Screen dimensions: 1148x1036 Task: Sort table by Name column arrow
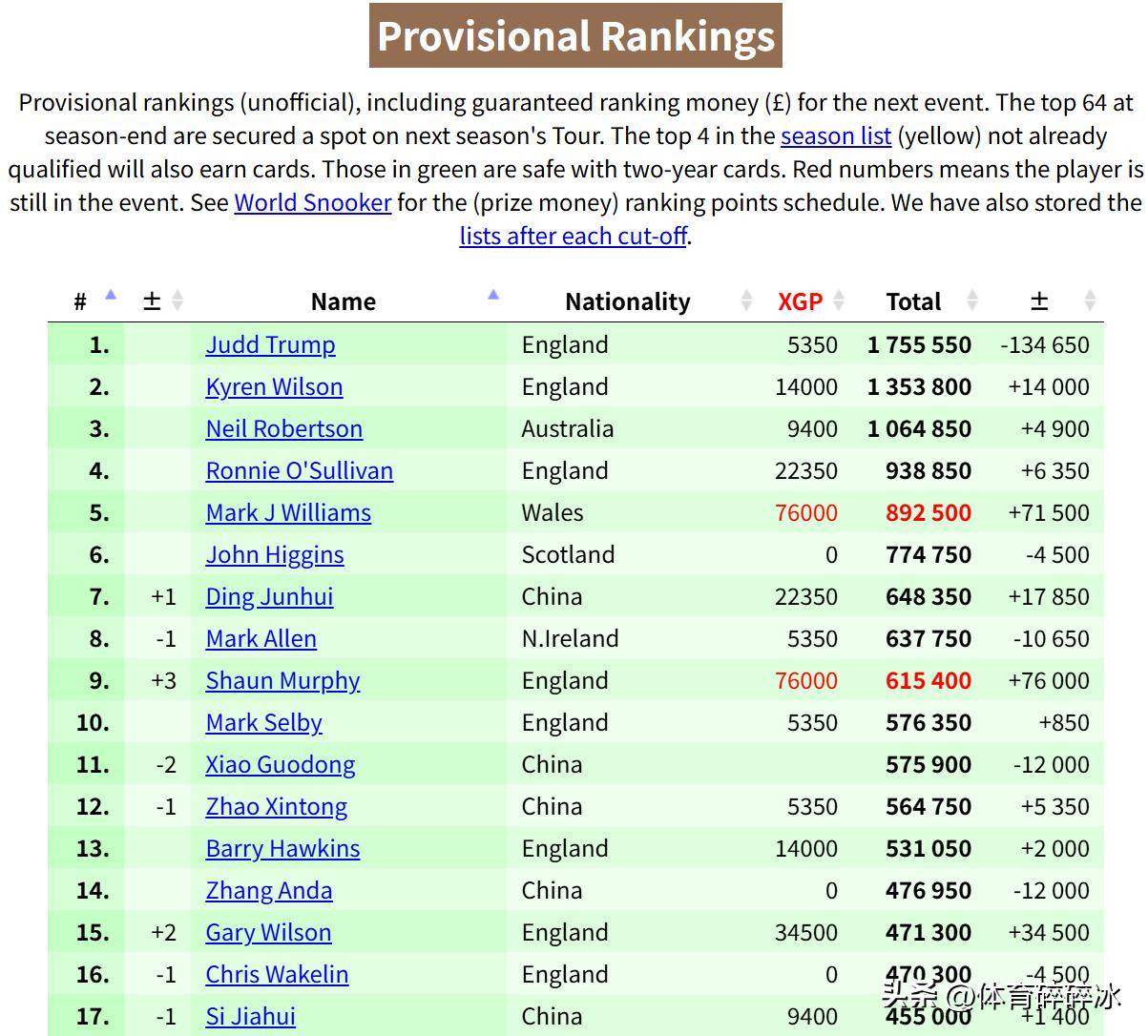tap(492, 298)
